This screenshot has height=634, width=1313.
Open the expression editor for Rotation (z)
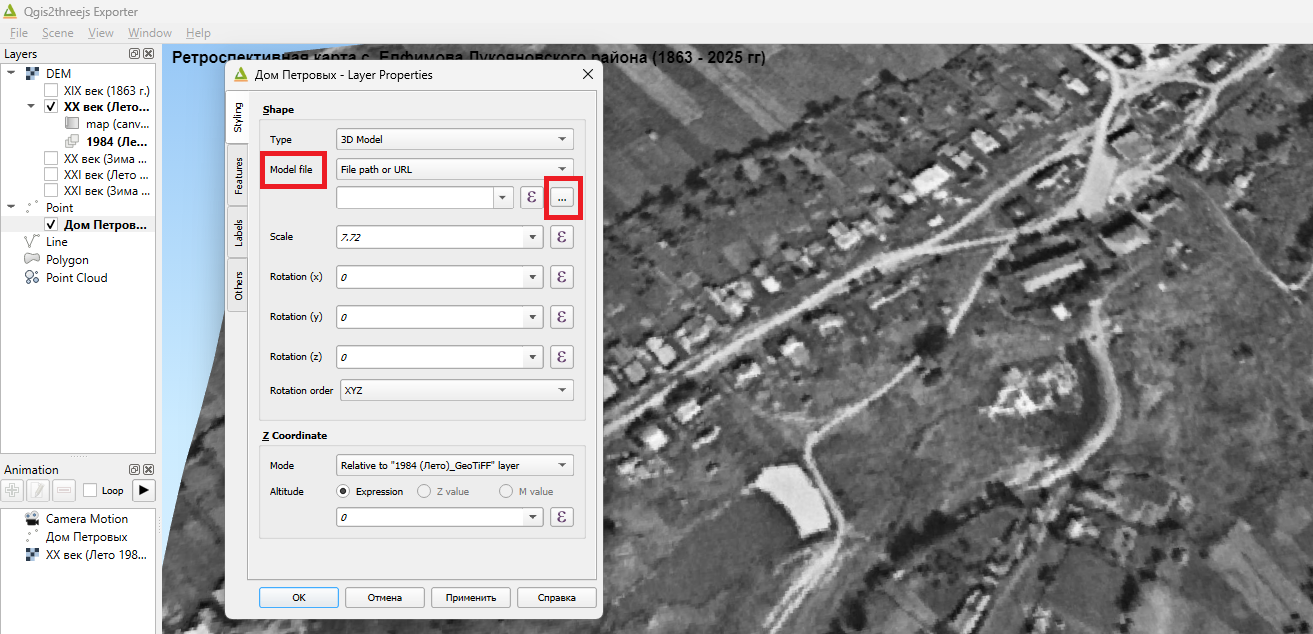[562, 357]
